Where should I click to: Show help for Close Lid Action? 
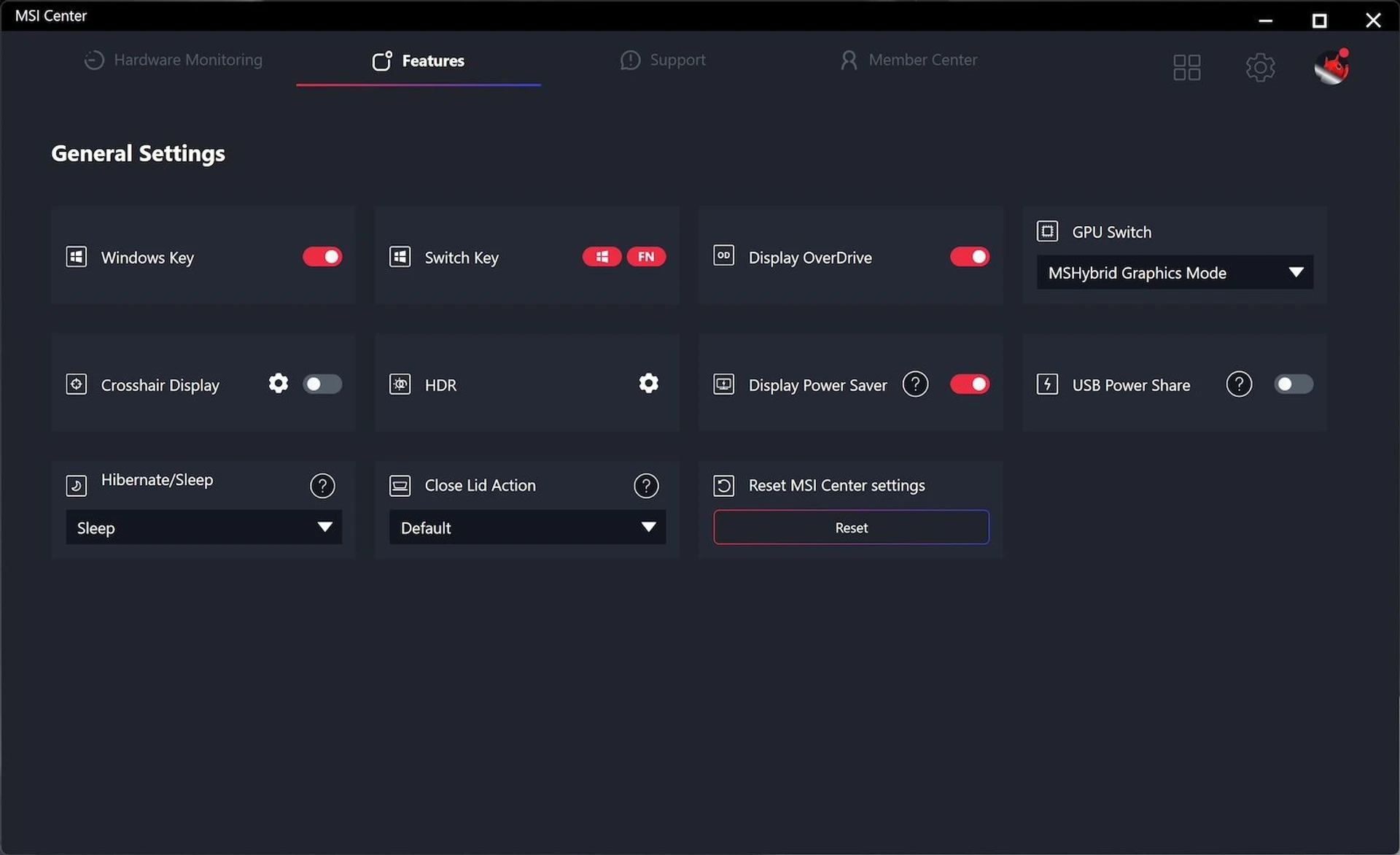coord(646,485)
